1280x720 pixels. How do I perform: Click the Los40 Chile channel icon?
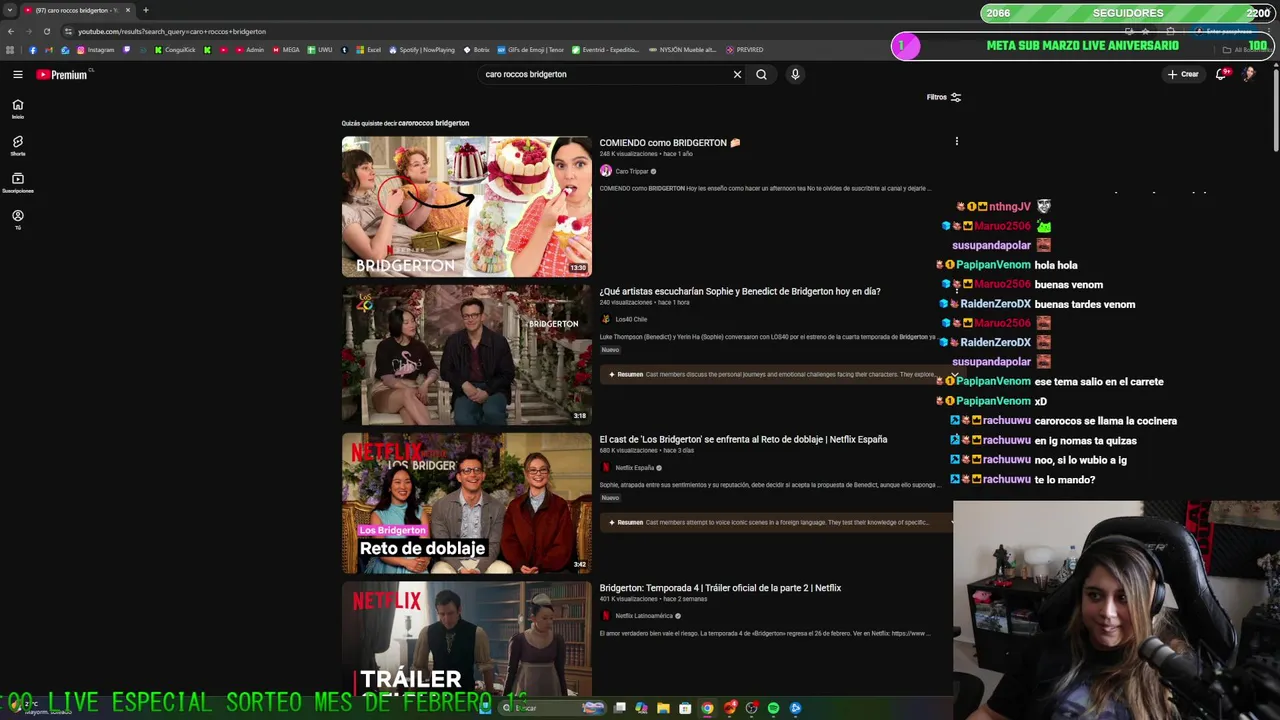[x=605, y=319]
